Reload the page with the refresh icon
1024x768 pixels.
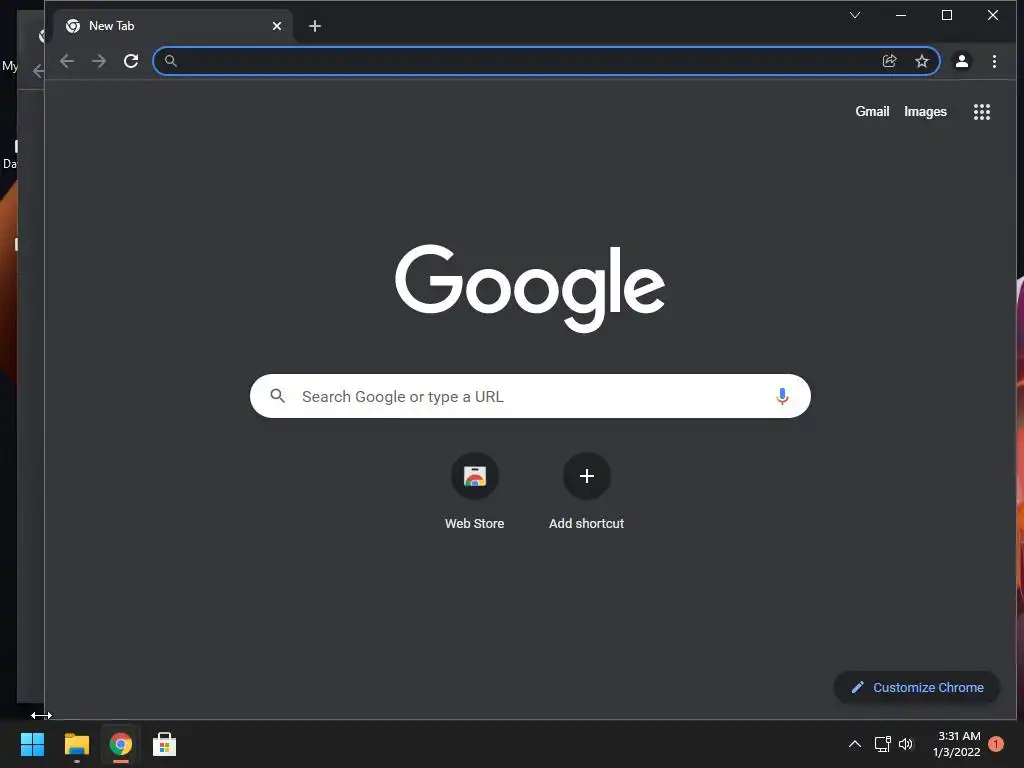[x=131, y=61]
